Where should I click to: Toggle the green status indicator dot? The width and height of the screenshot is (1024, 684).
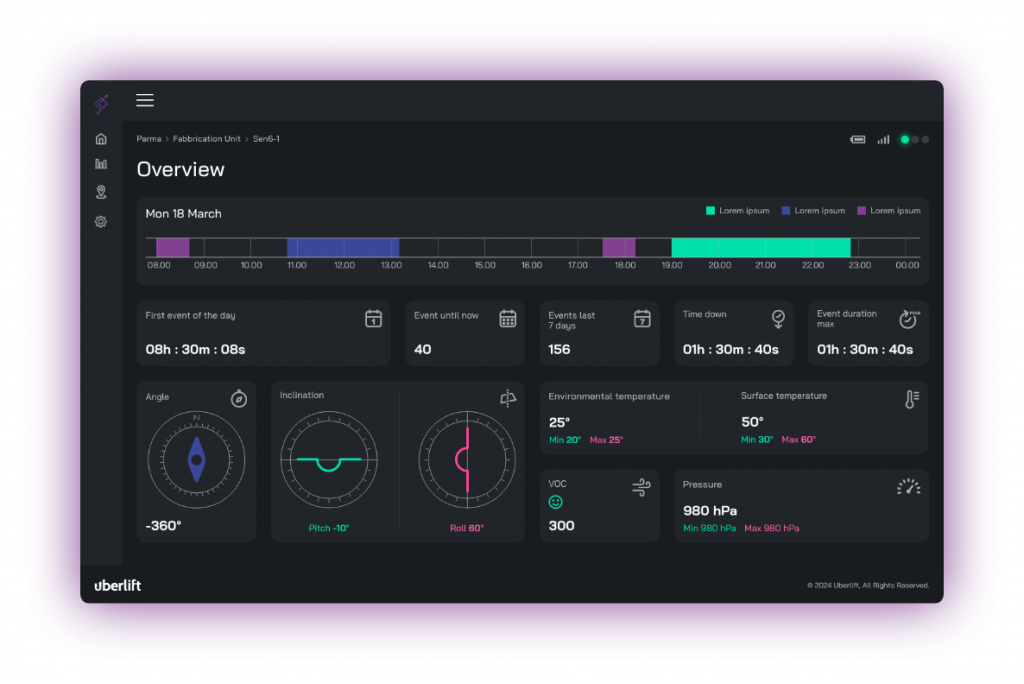click(905, 139)
